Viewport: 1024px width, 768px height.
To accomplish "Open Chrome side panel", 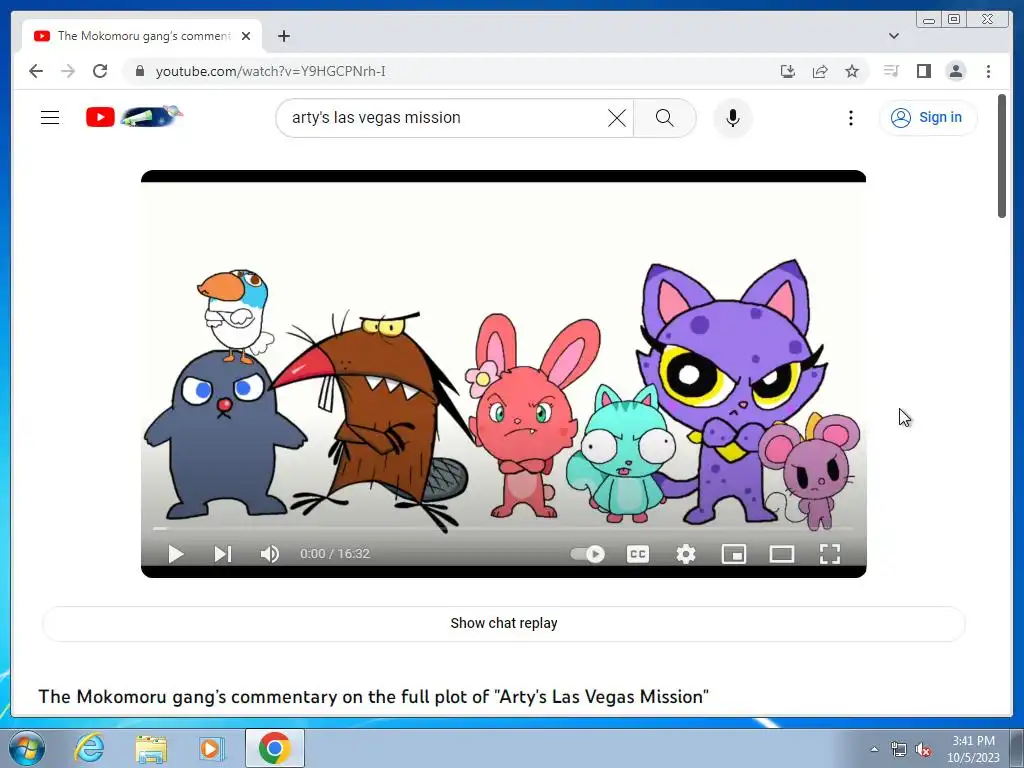I will (x=923, y=71).
